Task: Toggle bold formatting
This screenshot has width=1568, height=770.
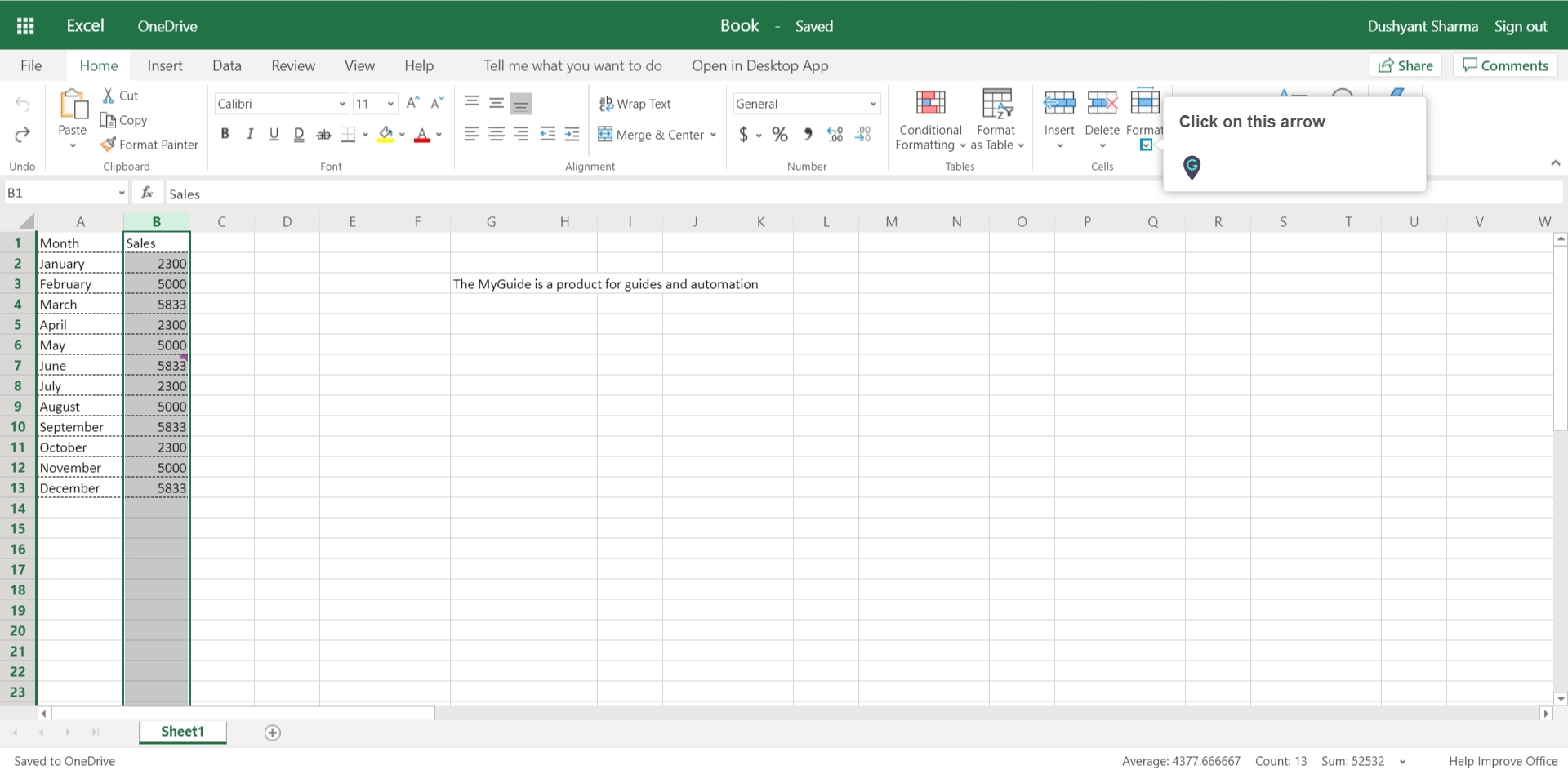Action: [225, 134]
